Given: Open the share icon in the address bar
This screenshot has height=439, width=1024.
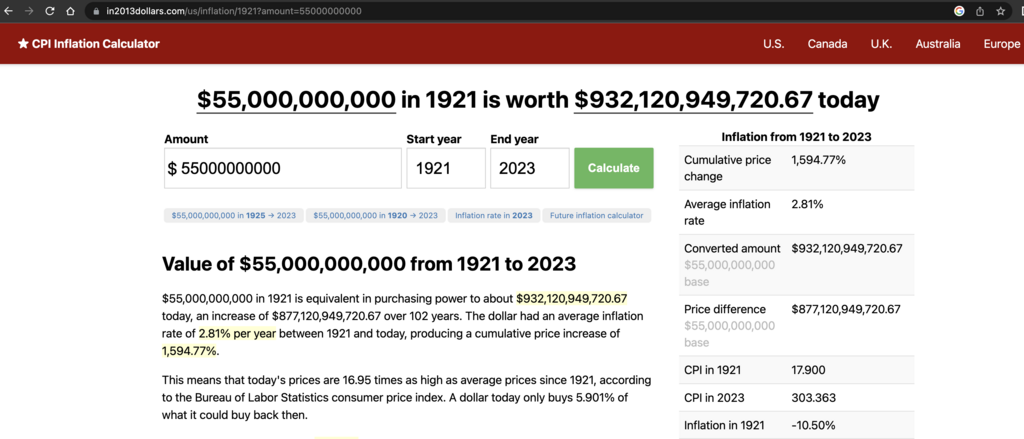Looking at the screenshot, I should (980, 11).
